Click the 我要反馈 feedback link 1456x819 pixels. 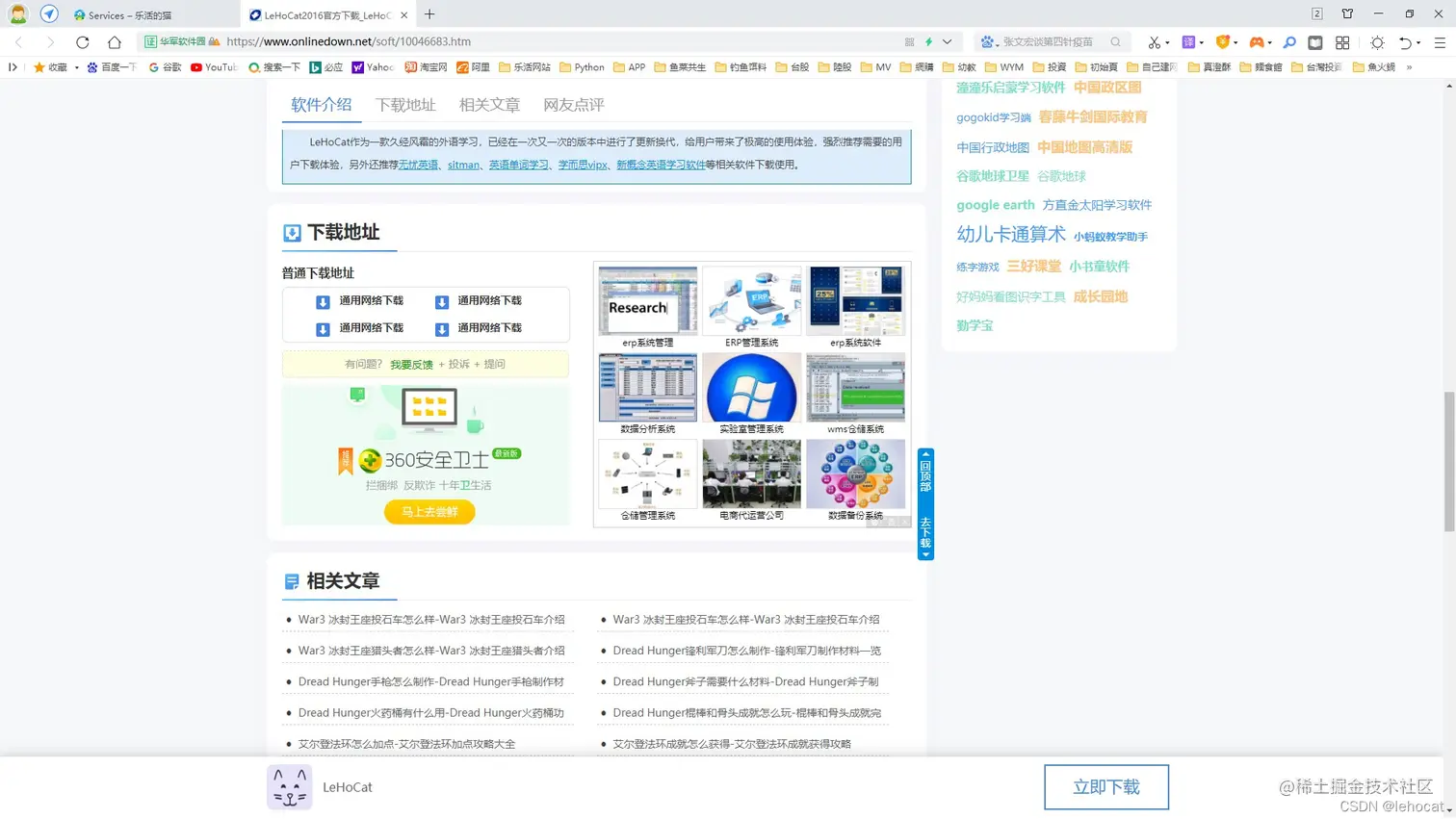pos(412,364)
